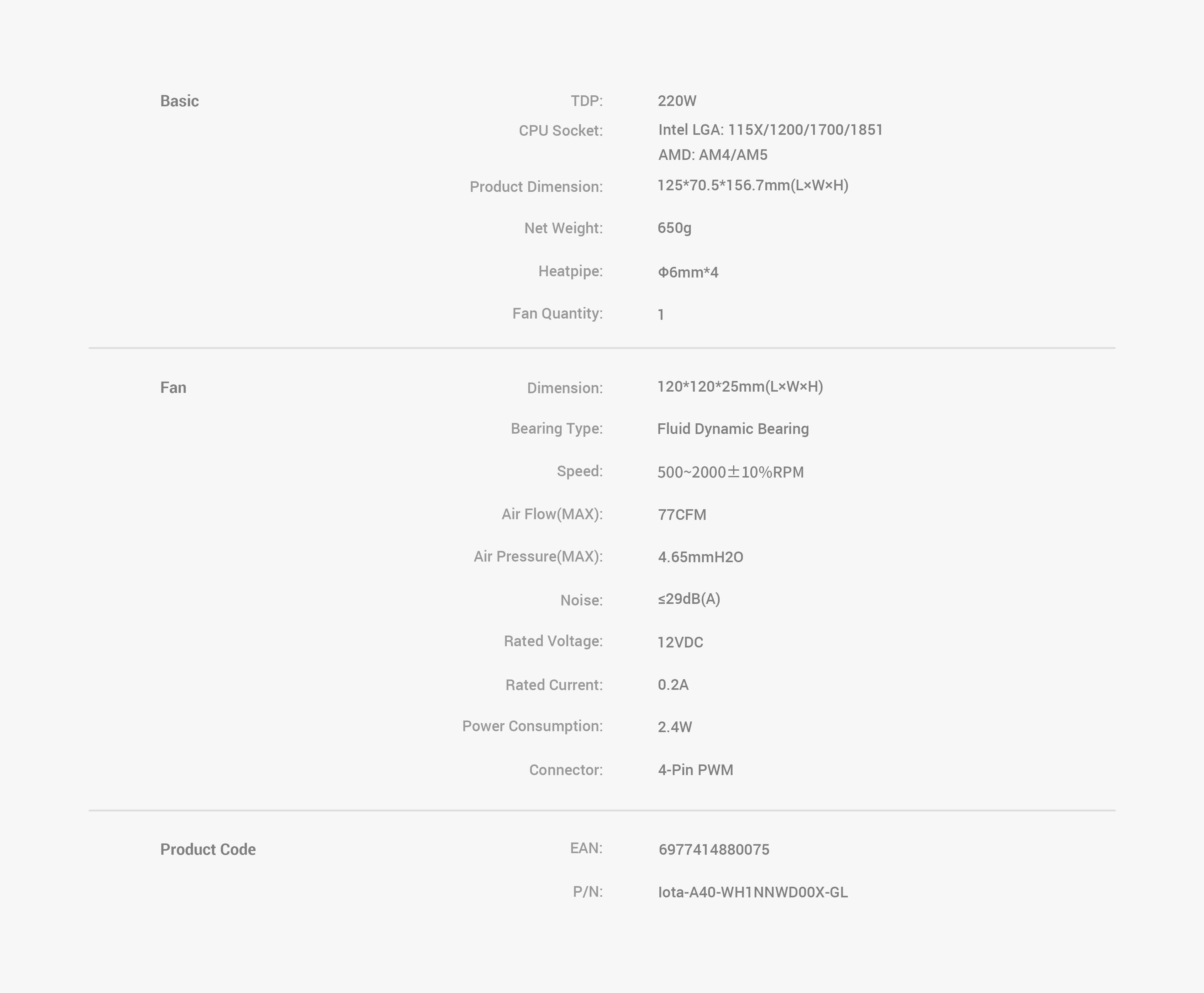This screenshot has width=1204, height=993.
Task: Select the 125*70.5*156.7mm product dimension value
Action: (752, 185)
